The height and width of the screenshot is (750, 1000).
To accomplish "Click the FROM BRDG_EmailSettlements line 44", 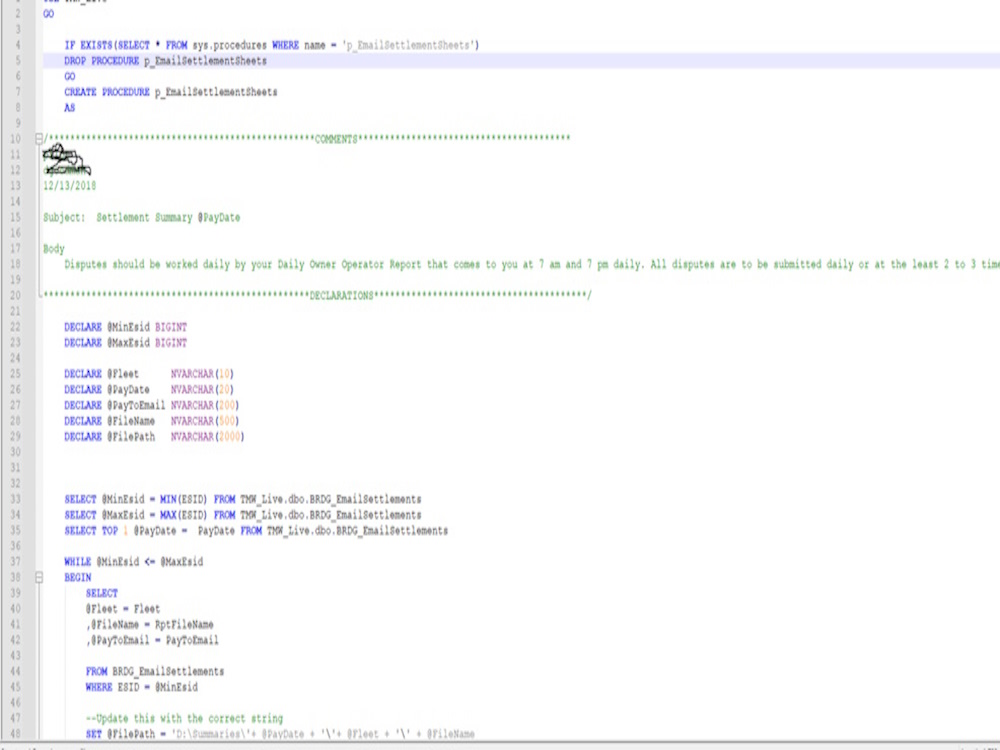I will pos(155,672).
